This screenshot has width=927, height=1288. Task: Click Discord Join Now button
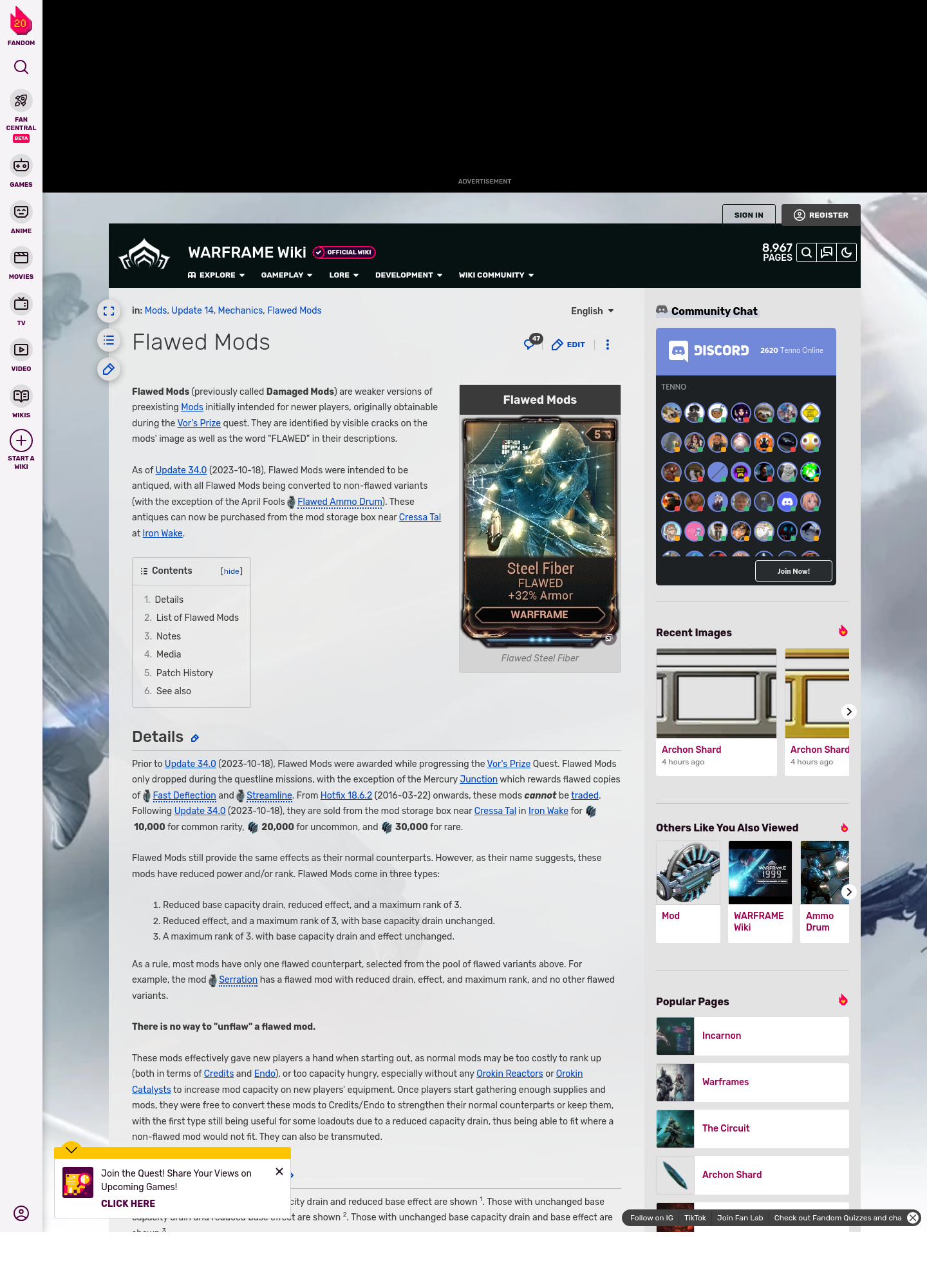pyautogui.click(x=794, y=571)
